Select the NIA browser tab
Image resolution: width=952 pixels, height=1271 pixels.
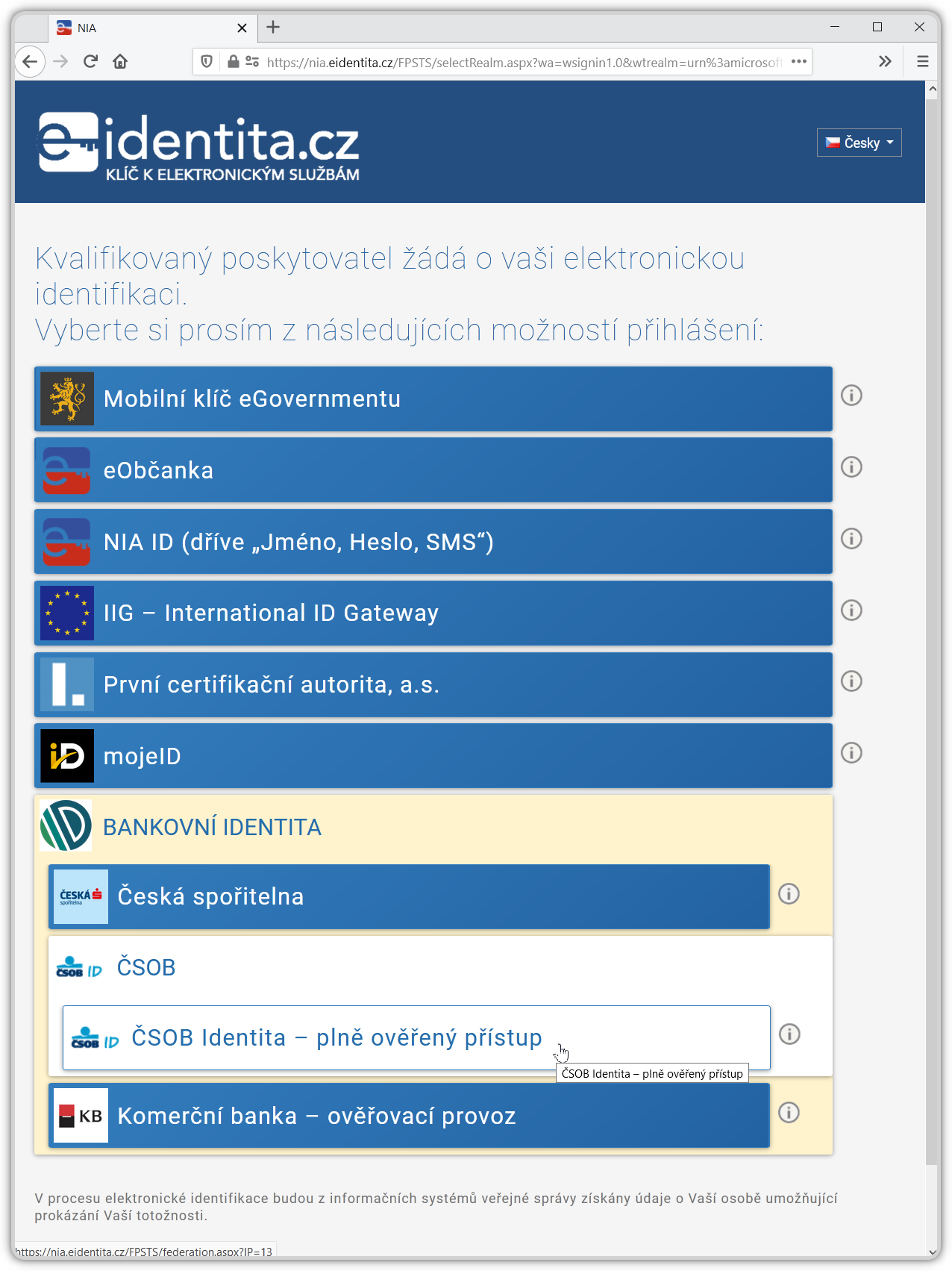click(153, 28)
